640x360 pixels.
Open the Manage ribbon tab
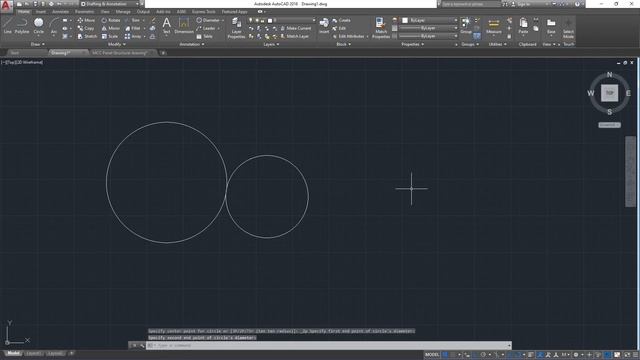click(123, 12)
